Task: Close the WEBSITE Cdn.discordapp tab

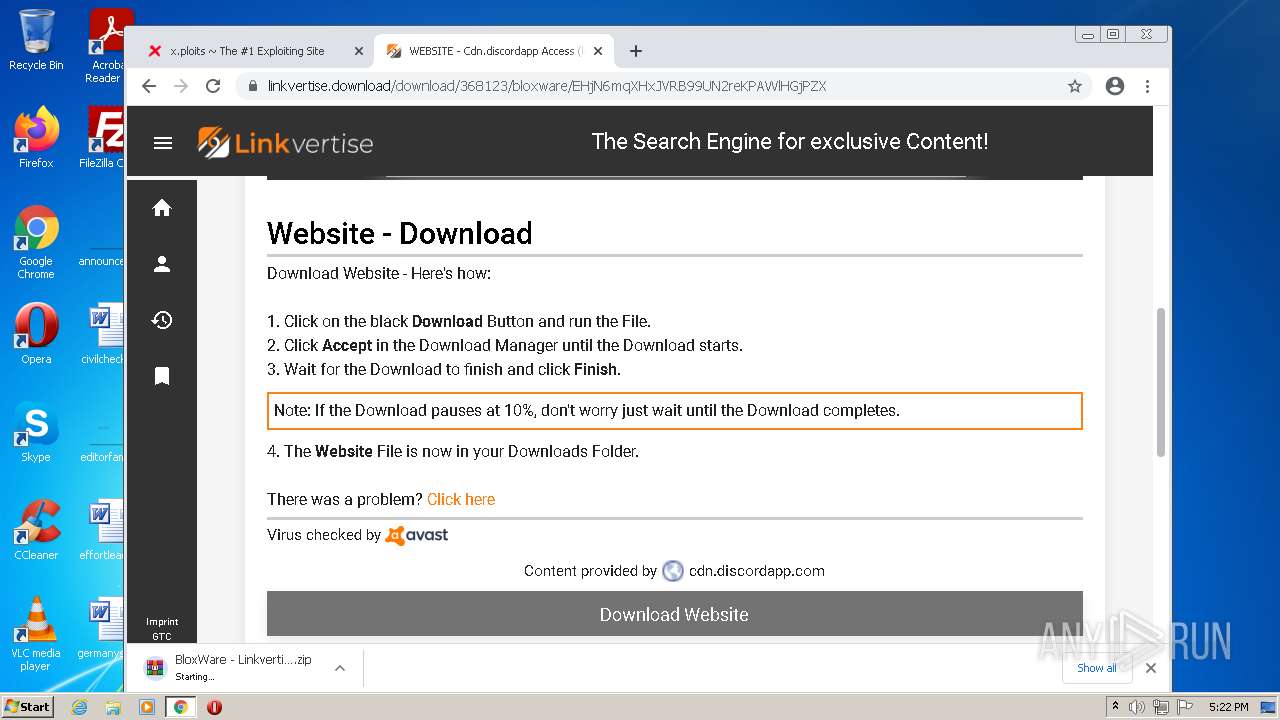Action: coord(598,51)
